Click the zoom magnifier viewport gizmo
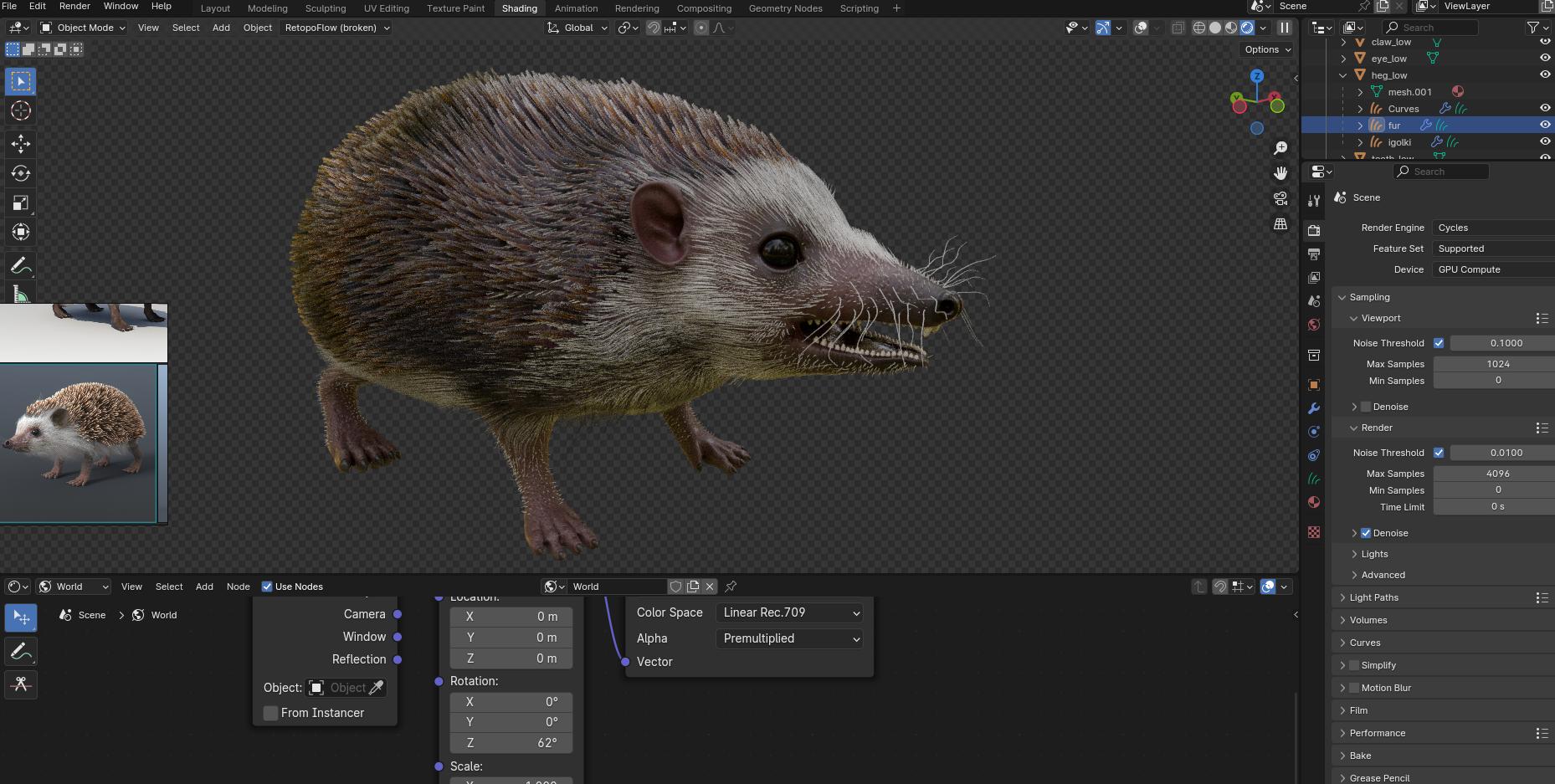This screenshot has width=1555, height=784. (x=1280, y=148)
